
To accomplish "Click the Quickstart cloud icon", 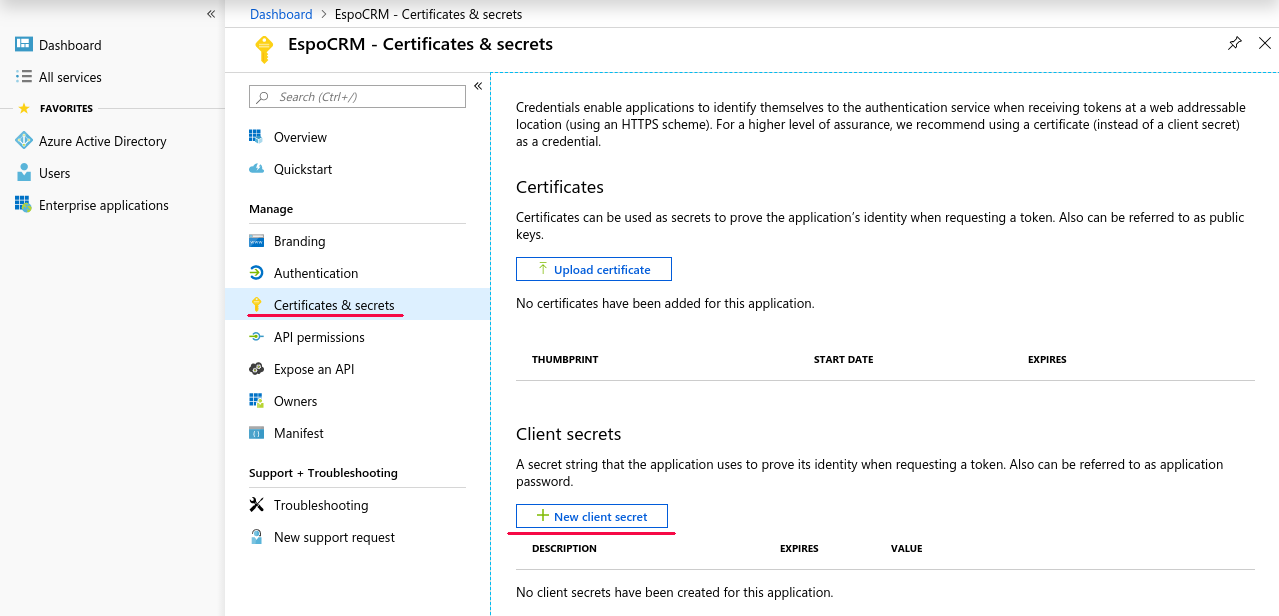I will 256,169.
